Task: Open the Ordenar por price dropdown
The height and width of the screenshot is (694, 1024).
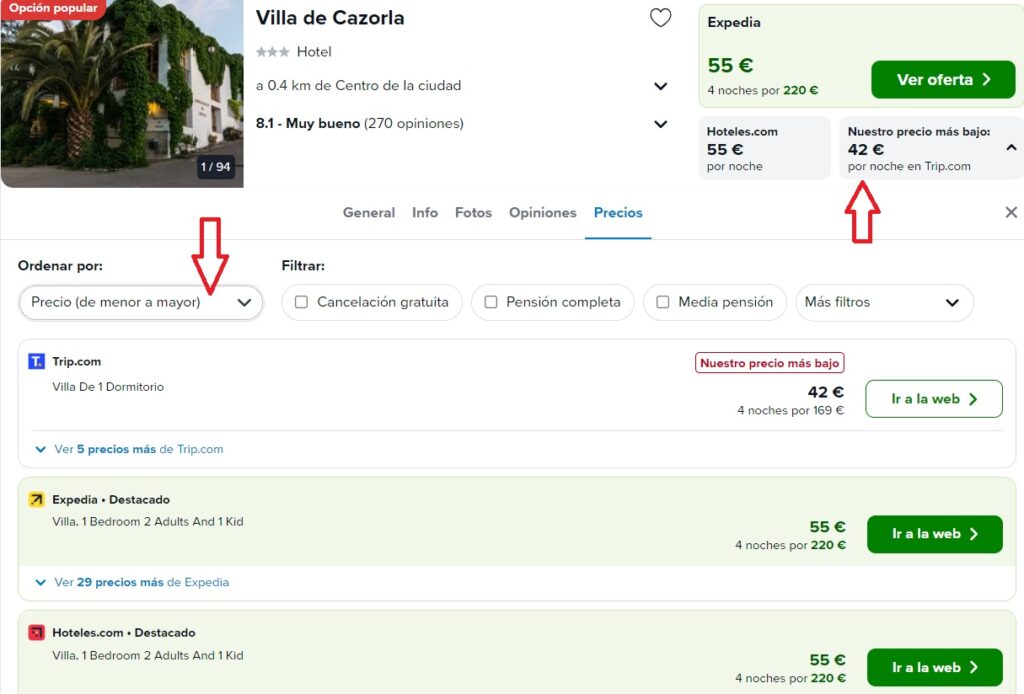Action: pyautogui.click(x=141, y=302)
